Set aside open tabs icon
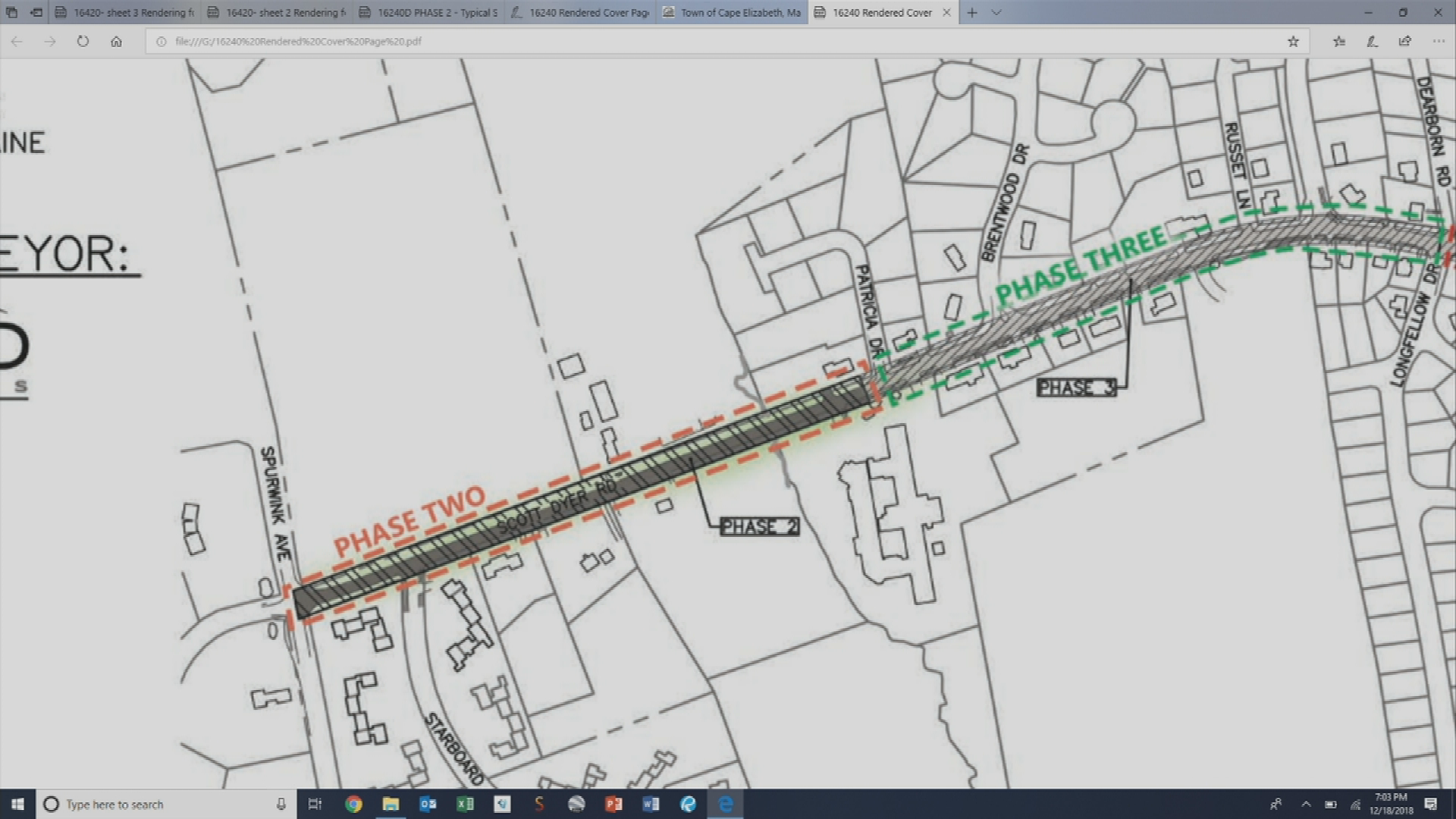This screenshot has width=1456, height=819. pos(11,12)
